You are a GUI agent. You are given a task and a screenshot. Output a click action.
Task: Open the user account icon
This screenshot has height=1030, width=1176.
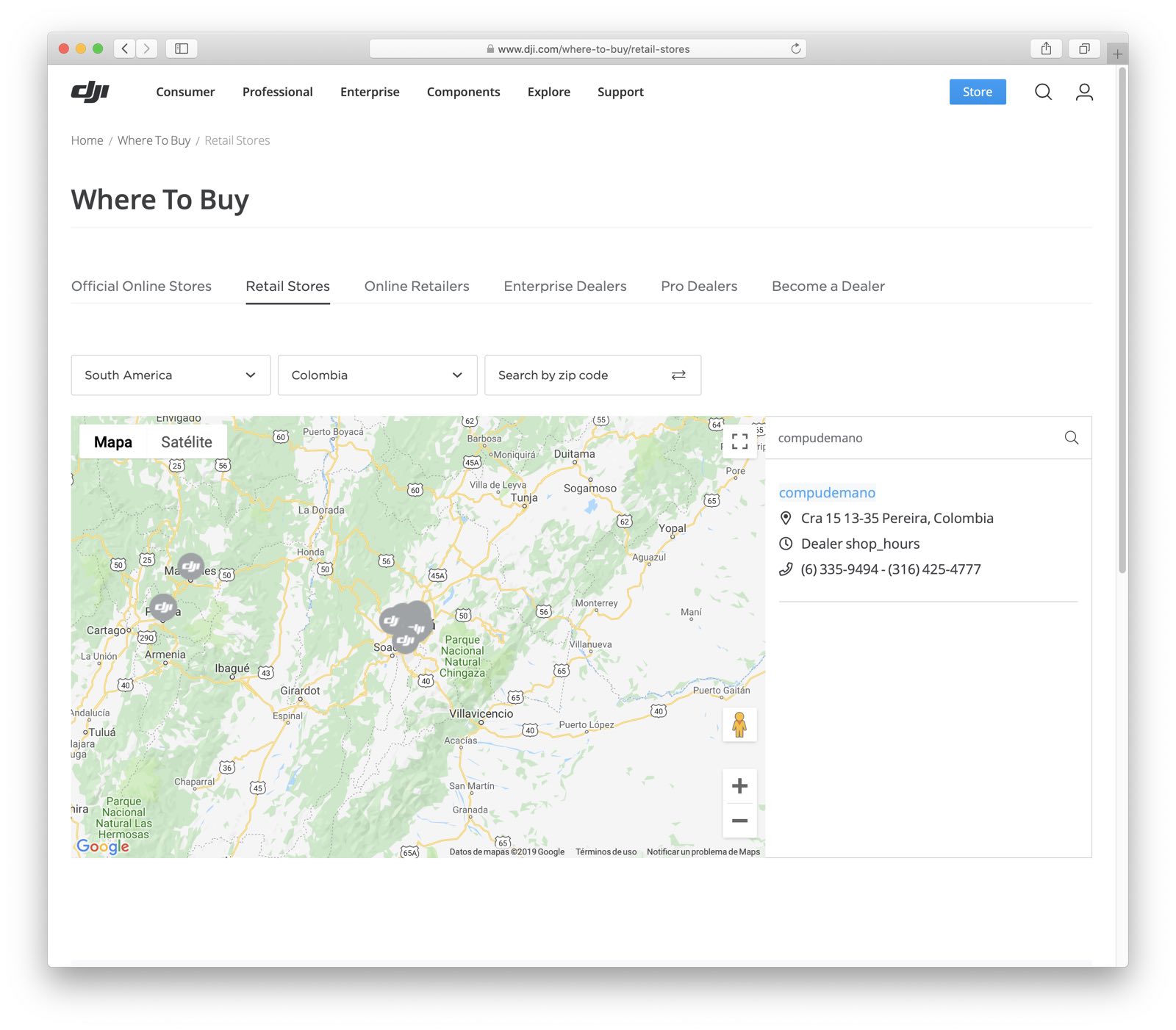(1084, 92)
